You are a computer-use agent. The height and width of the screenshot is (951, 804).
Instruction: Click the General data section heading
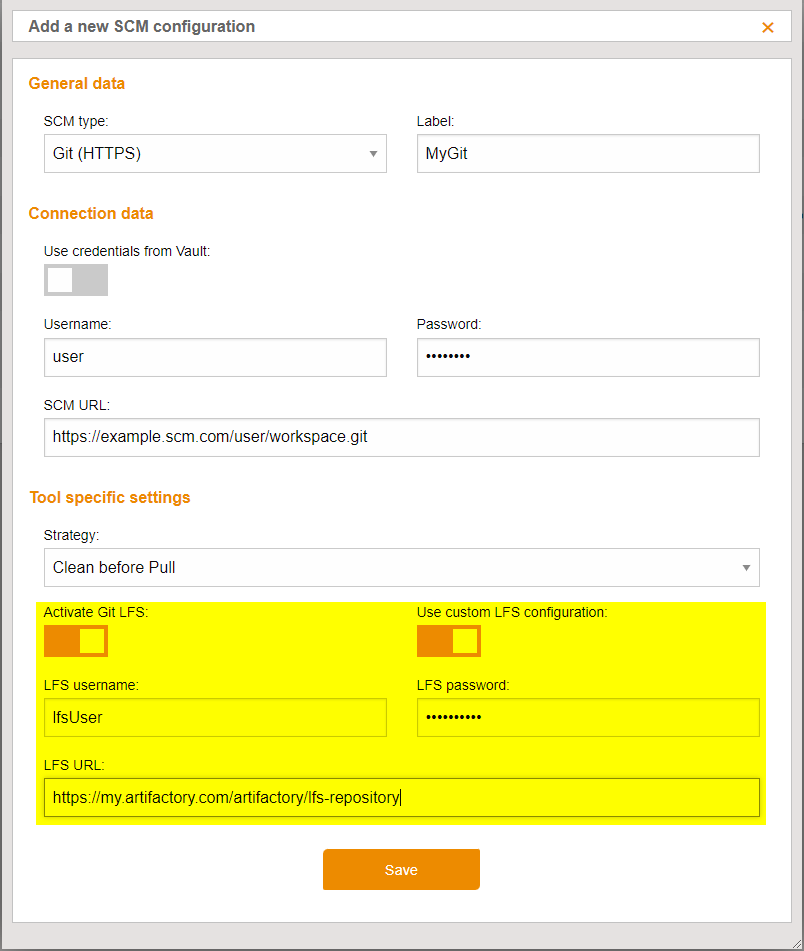click(x=77, y=84)
